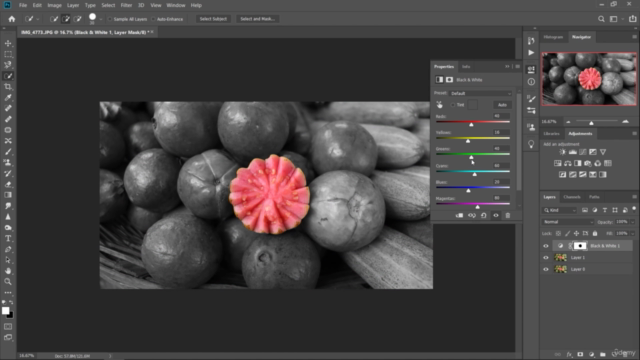
Task: Toggle lock all for the layer
Action: pos(595,233)
